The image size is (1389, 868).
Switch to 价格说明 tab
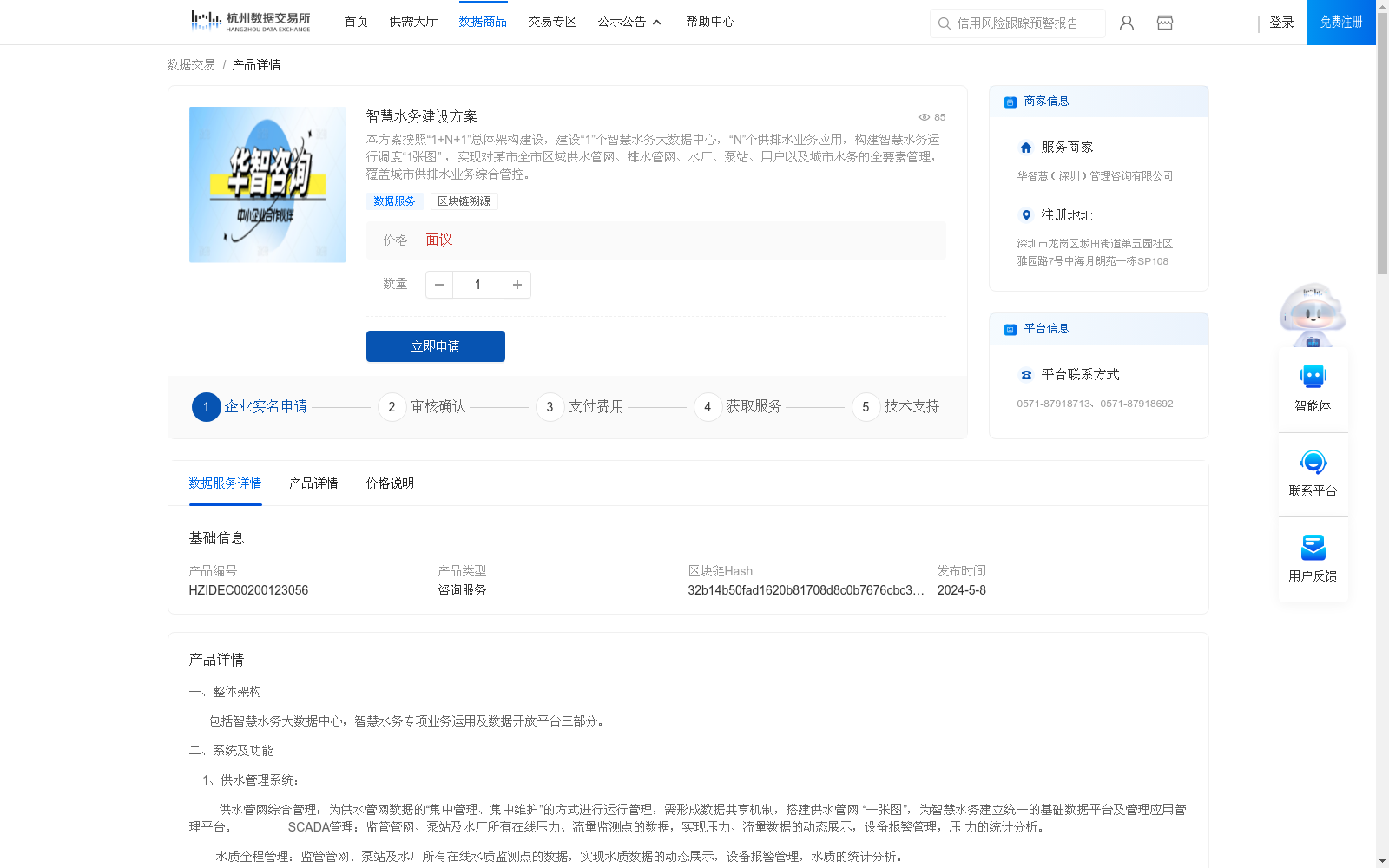(x=390, y=483)
